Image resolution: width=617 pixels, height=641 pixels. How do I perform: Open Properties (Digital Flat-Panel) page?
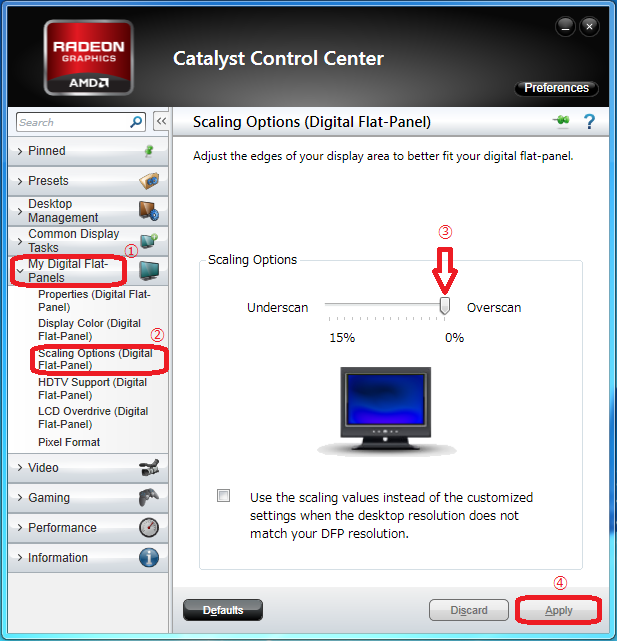click(94, 300)
